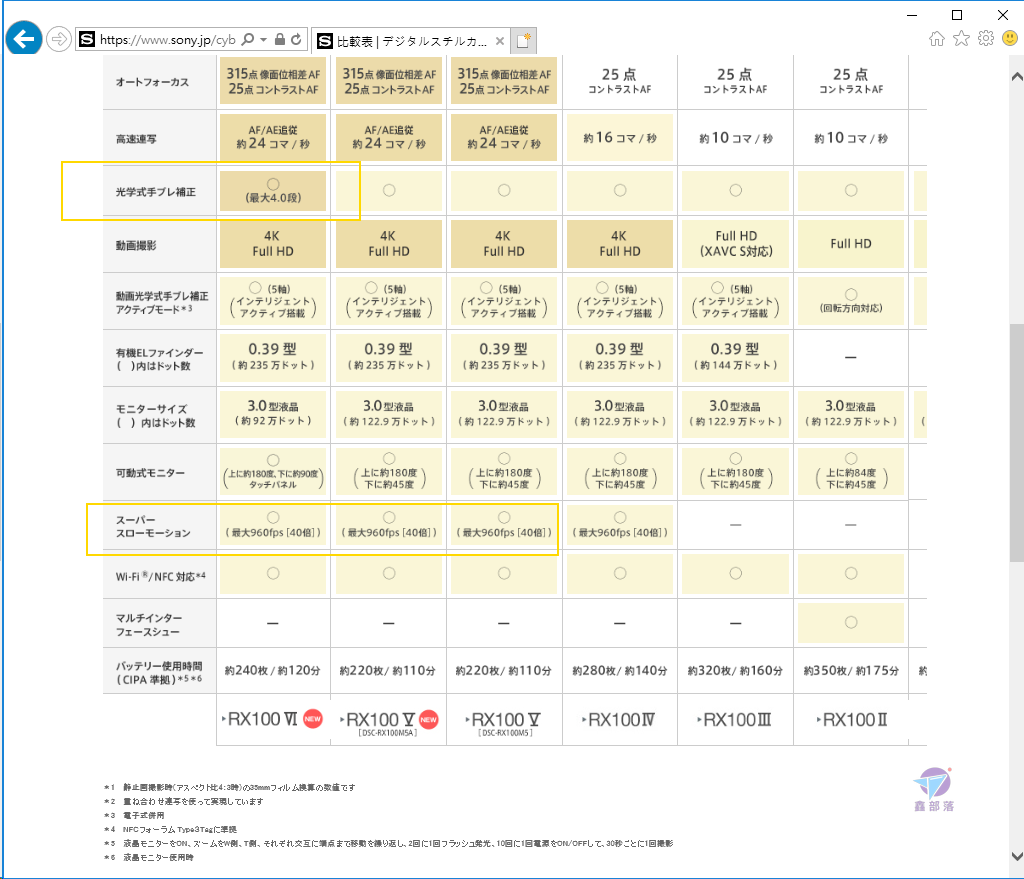Click the NEW badge beside RX100 V M5A
Viewport: 1024px width, 879px height.
428,719
